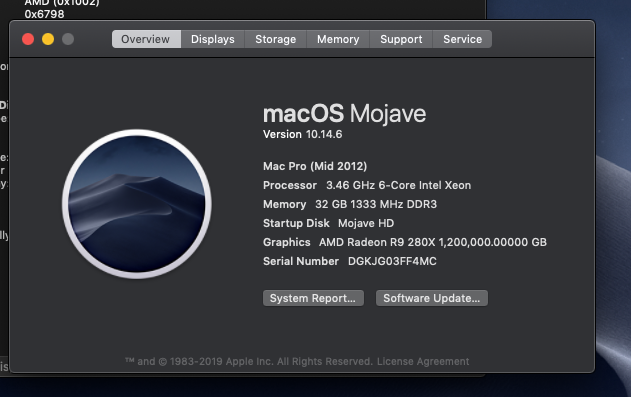The height and width of the screenshot is (397, 631).
Task: Launch Software Update
Action: pos(431,298)
